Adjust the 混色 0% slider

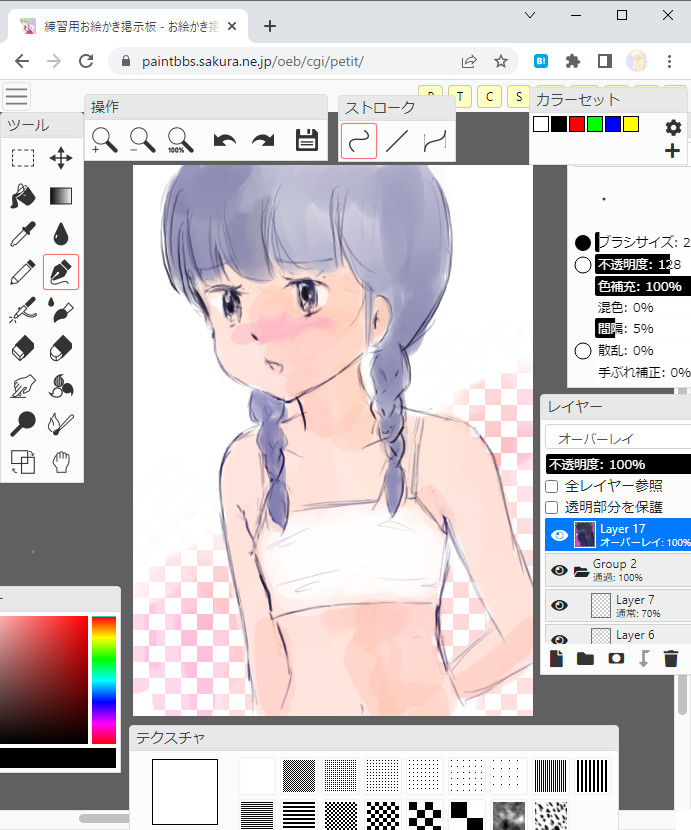pos(643,308)
